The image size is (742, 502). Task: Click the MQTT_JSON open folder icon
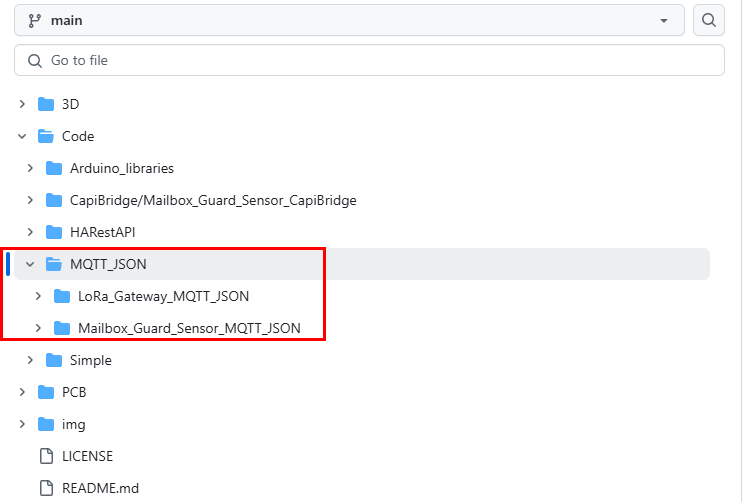[x=54, y=264]
